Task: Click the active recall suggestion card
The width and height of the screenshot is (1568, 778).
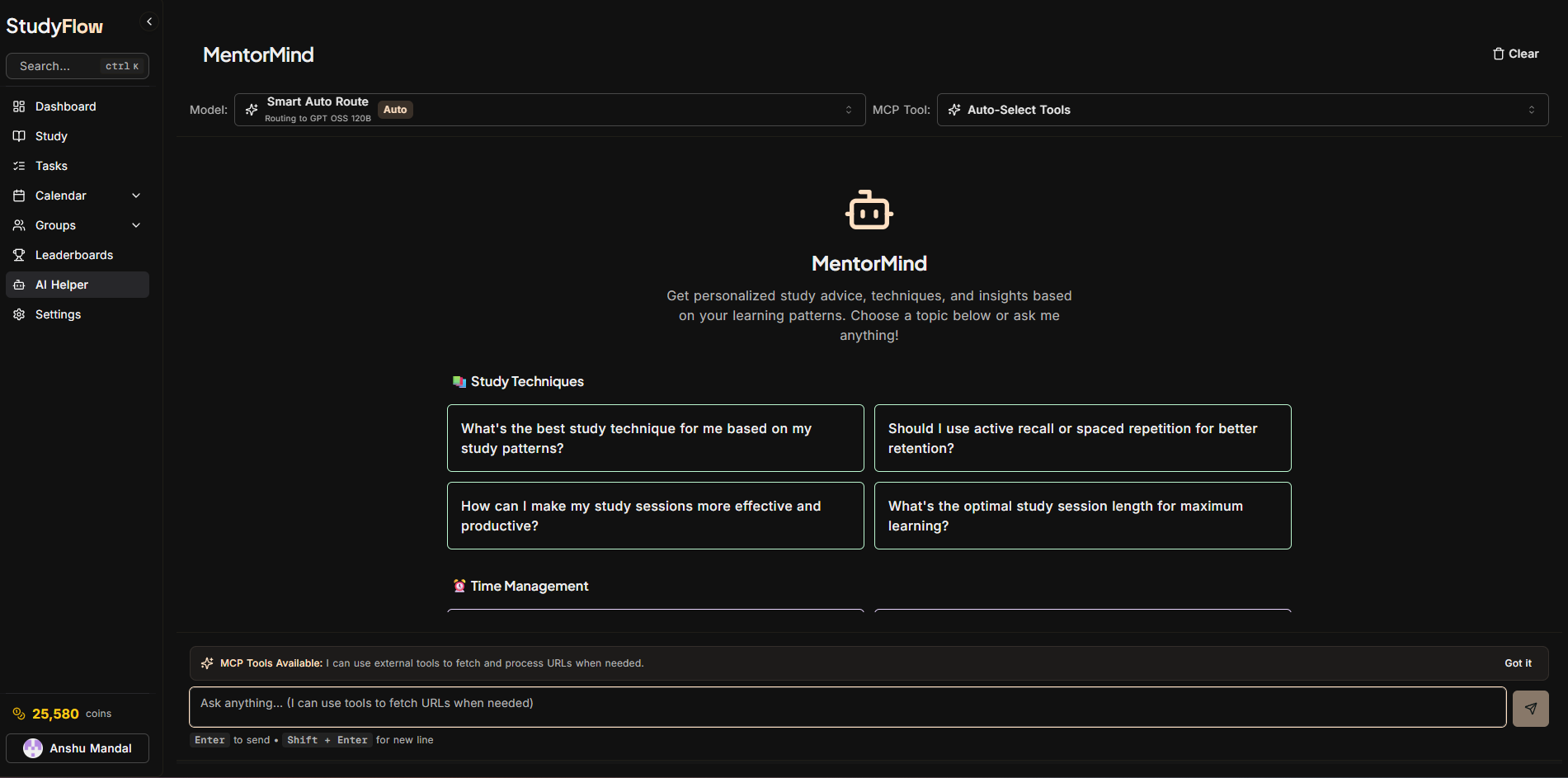Action: (x=1081, y=438)
